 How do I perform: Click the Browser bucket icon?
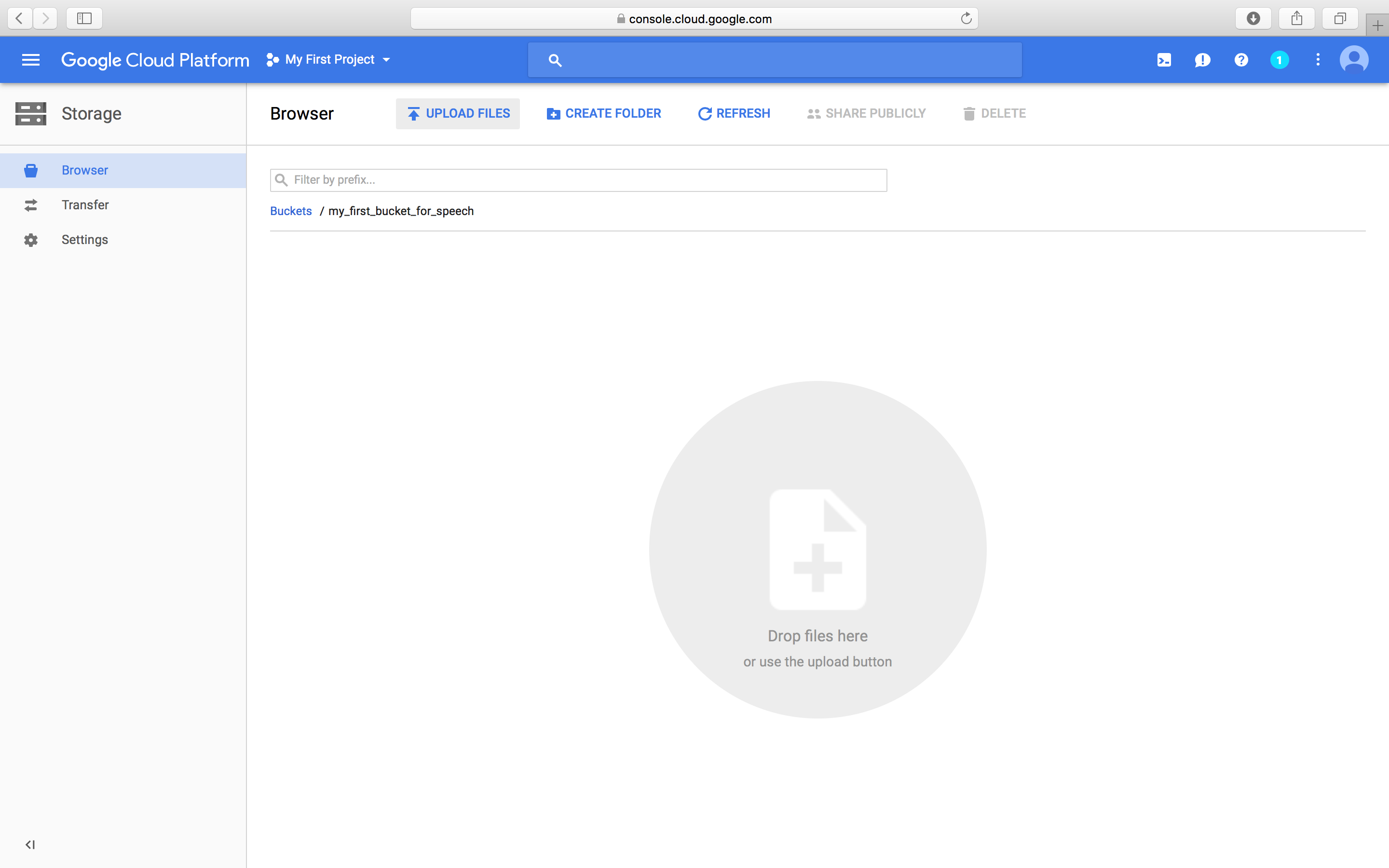[x=31, y=171]
